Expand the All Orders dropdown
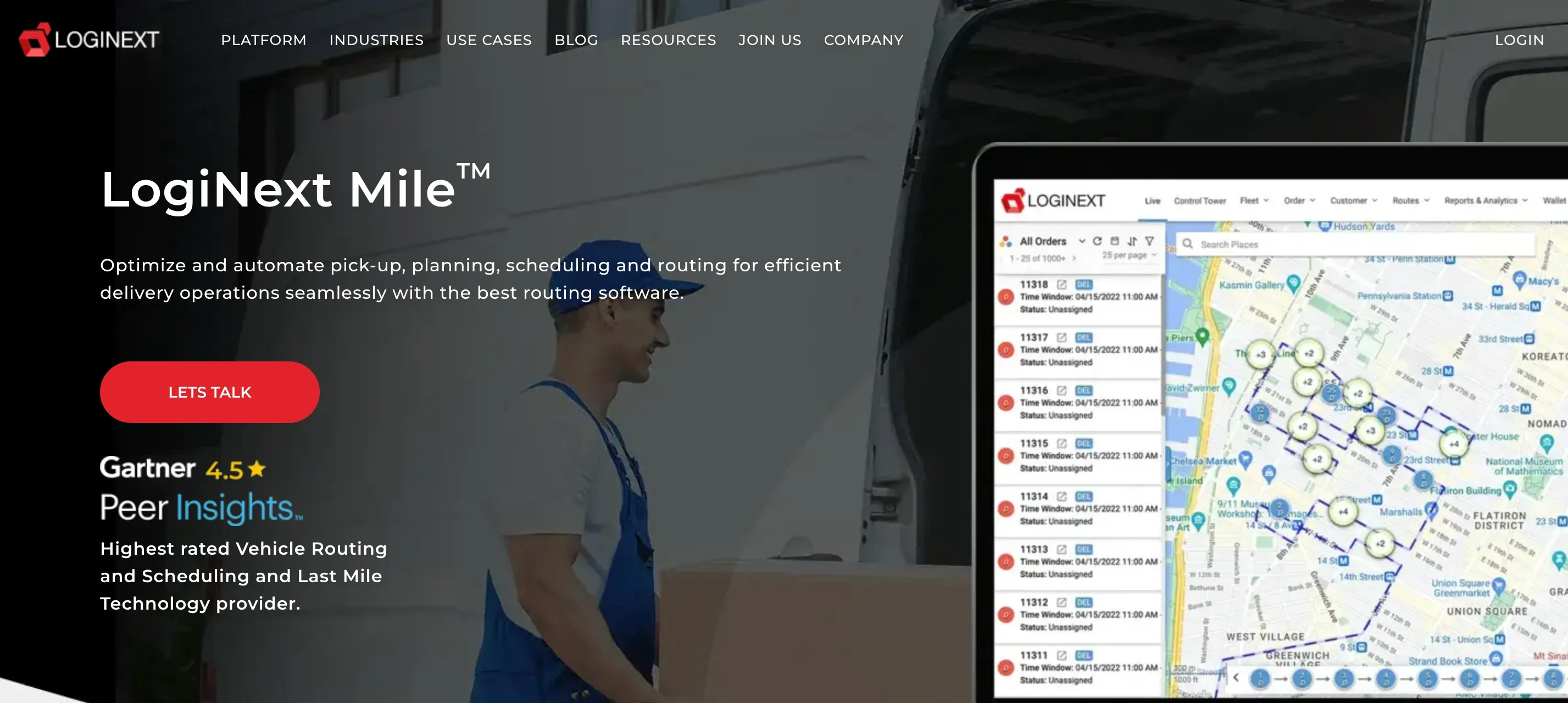This screenshot has width=1568, height=703. 1082,241
